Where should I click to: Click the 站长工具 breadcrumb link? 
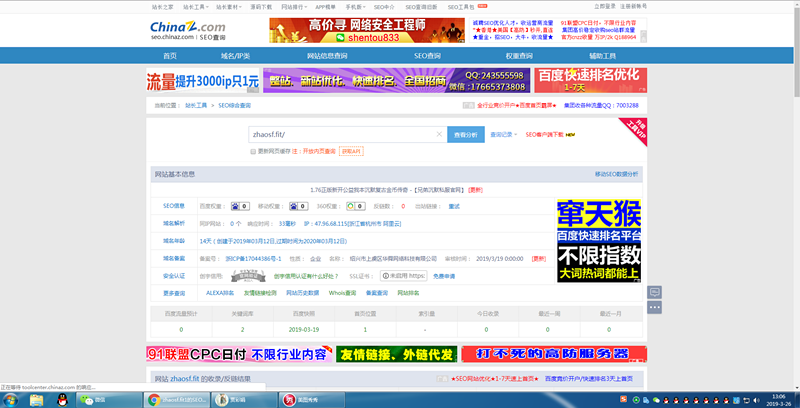point(196,106)
